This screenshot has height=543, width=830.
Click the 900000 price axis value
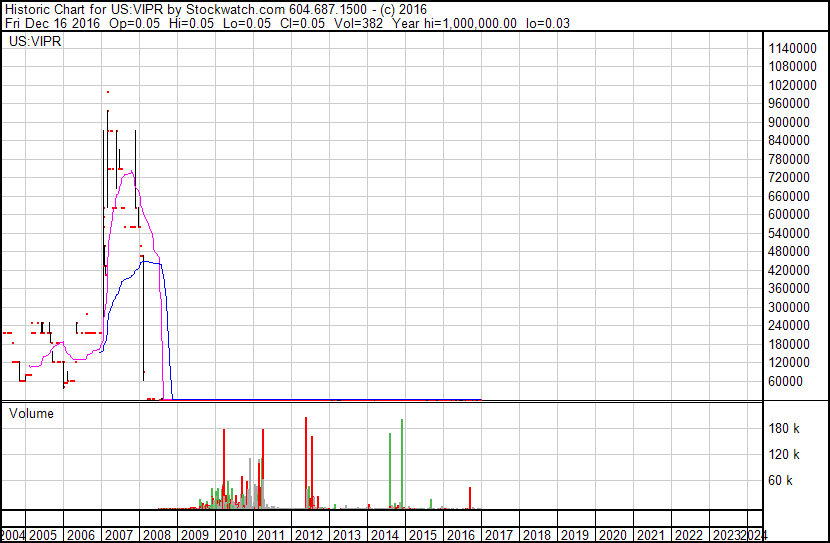[x=789, y=122]
